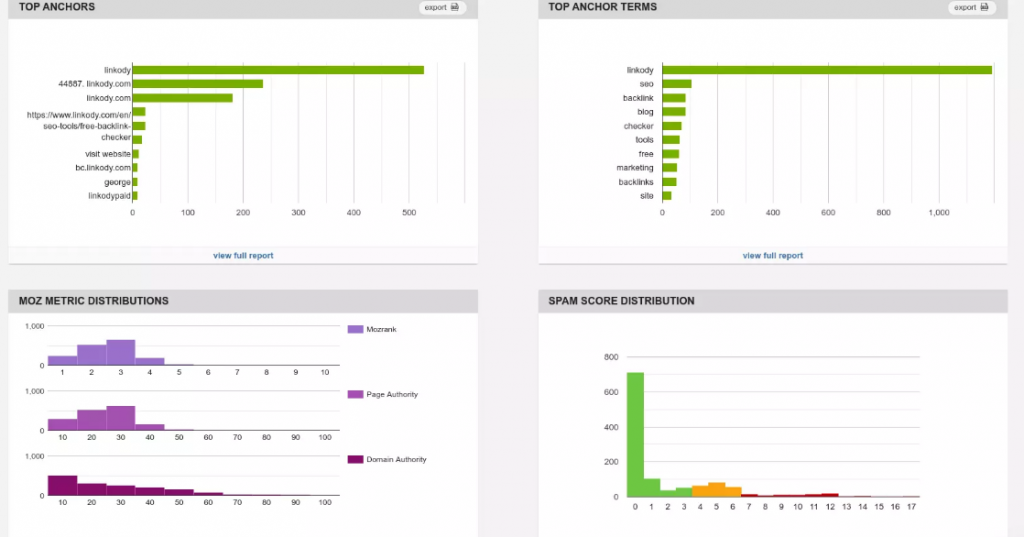Click the Domain Authority histogram bar at 10

63,485
